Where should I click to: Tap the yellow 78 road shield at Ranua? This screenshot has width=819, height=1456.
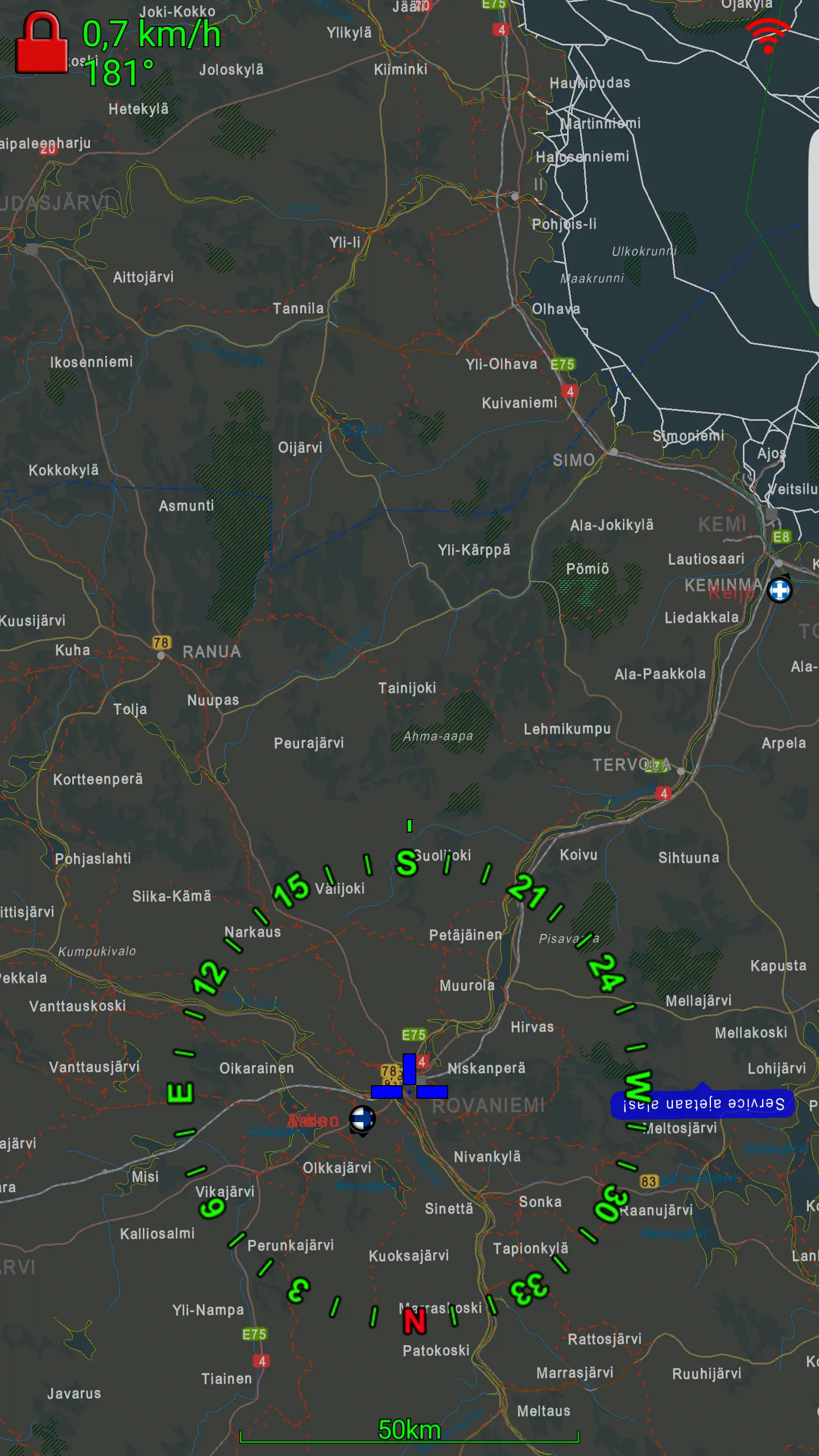point(162,642)
